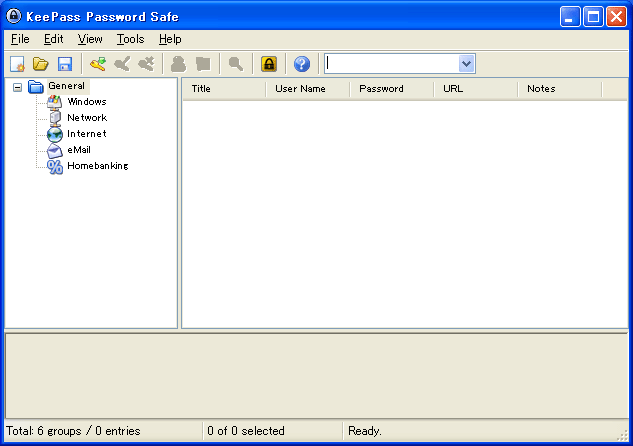The width and height of the screenshot is (633, 446).
Task: Select the Network group
Action: [x=87, y=118]
